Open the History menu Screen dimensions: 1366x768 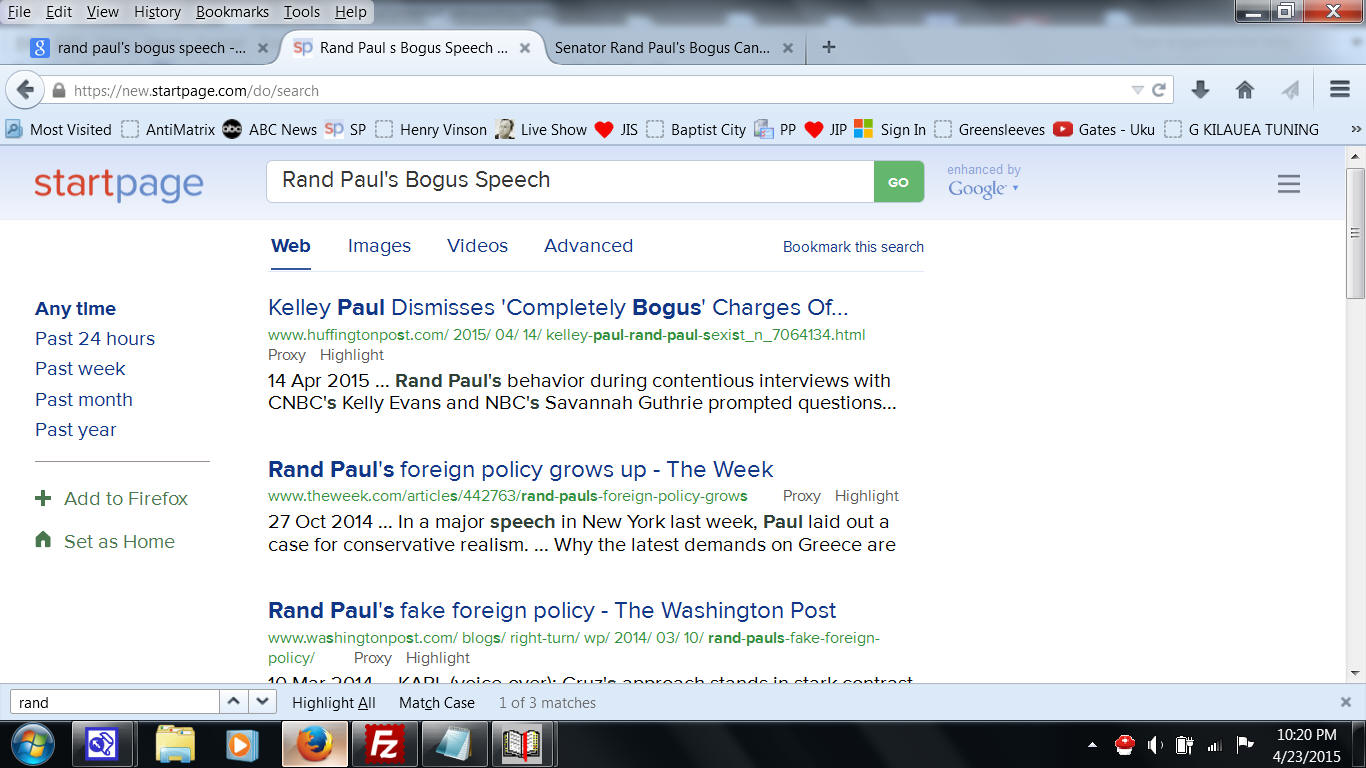(x=157, y=12)
